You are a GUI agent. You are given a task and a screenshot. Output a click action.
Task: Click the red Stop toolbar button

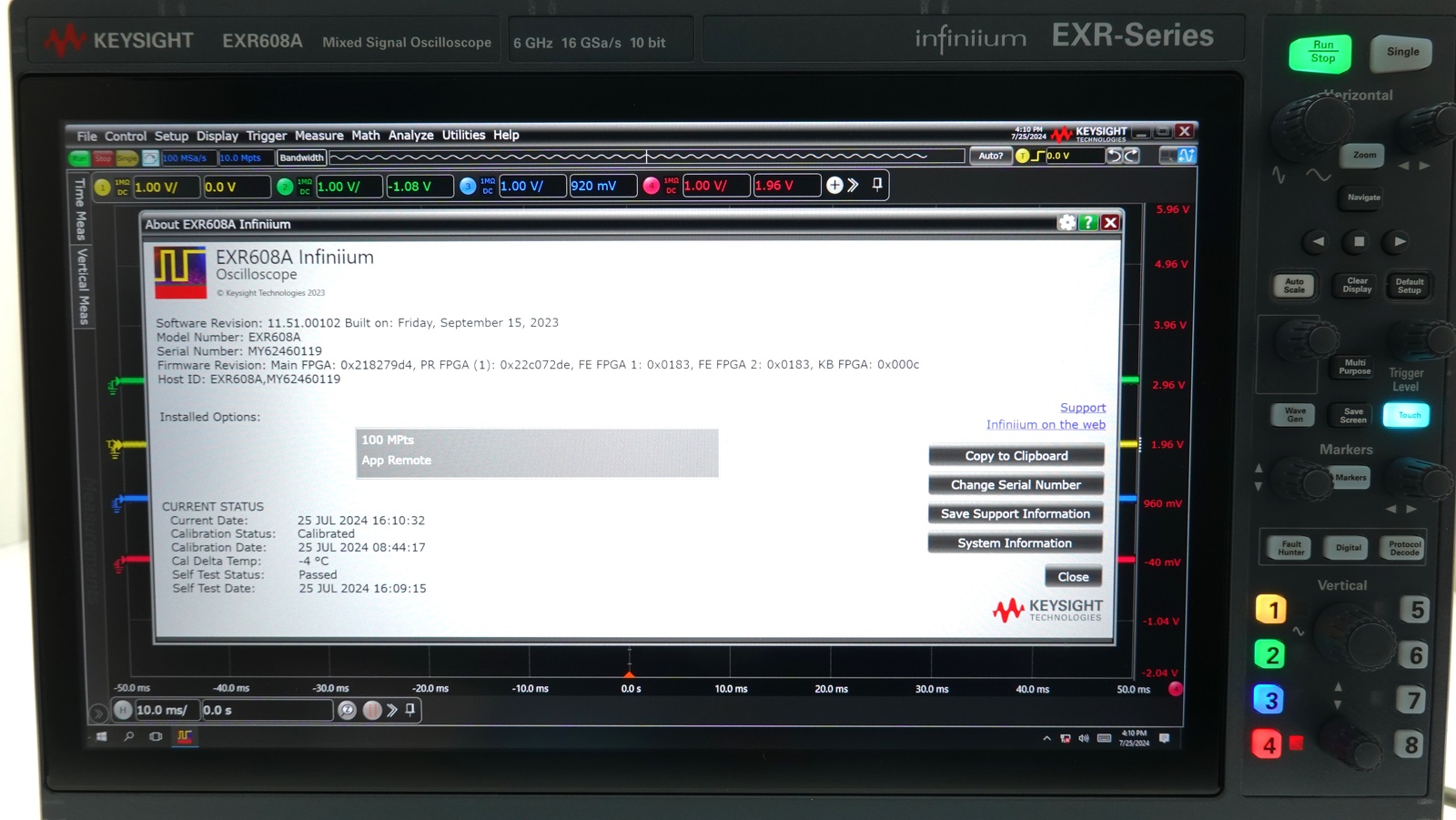(103, 158)
